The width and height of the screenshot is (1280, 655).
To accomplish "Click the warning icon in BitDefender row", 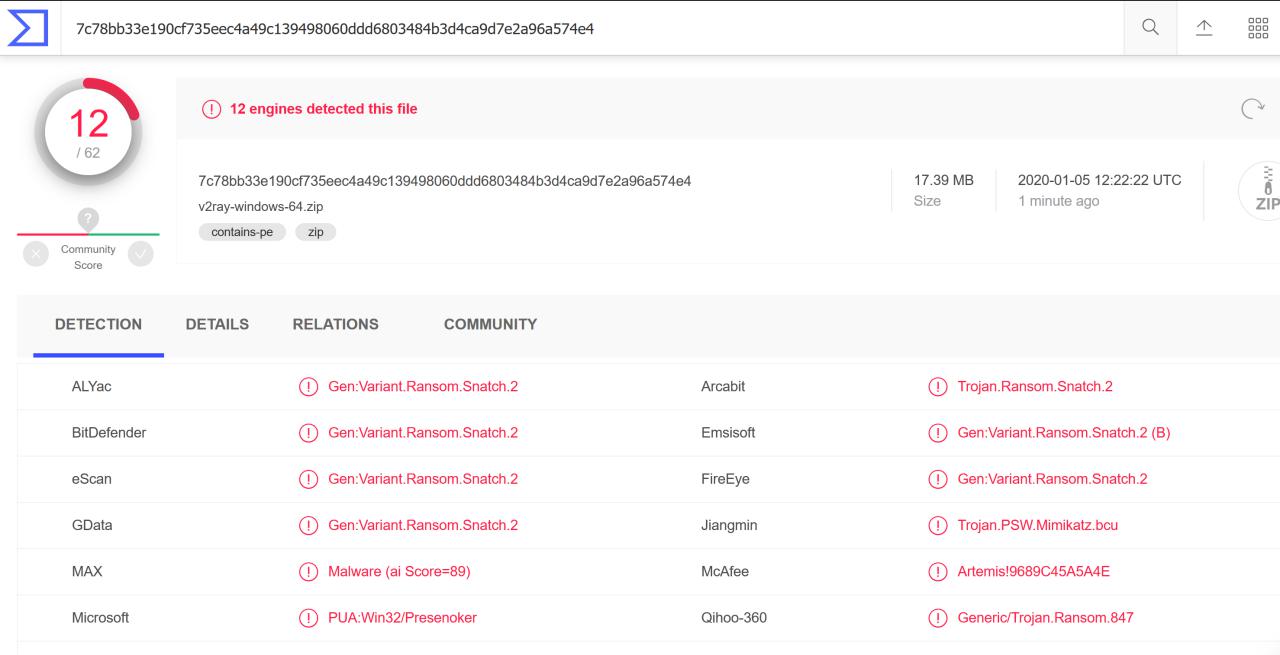I will click(x=309, y=433).
